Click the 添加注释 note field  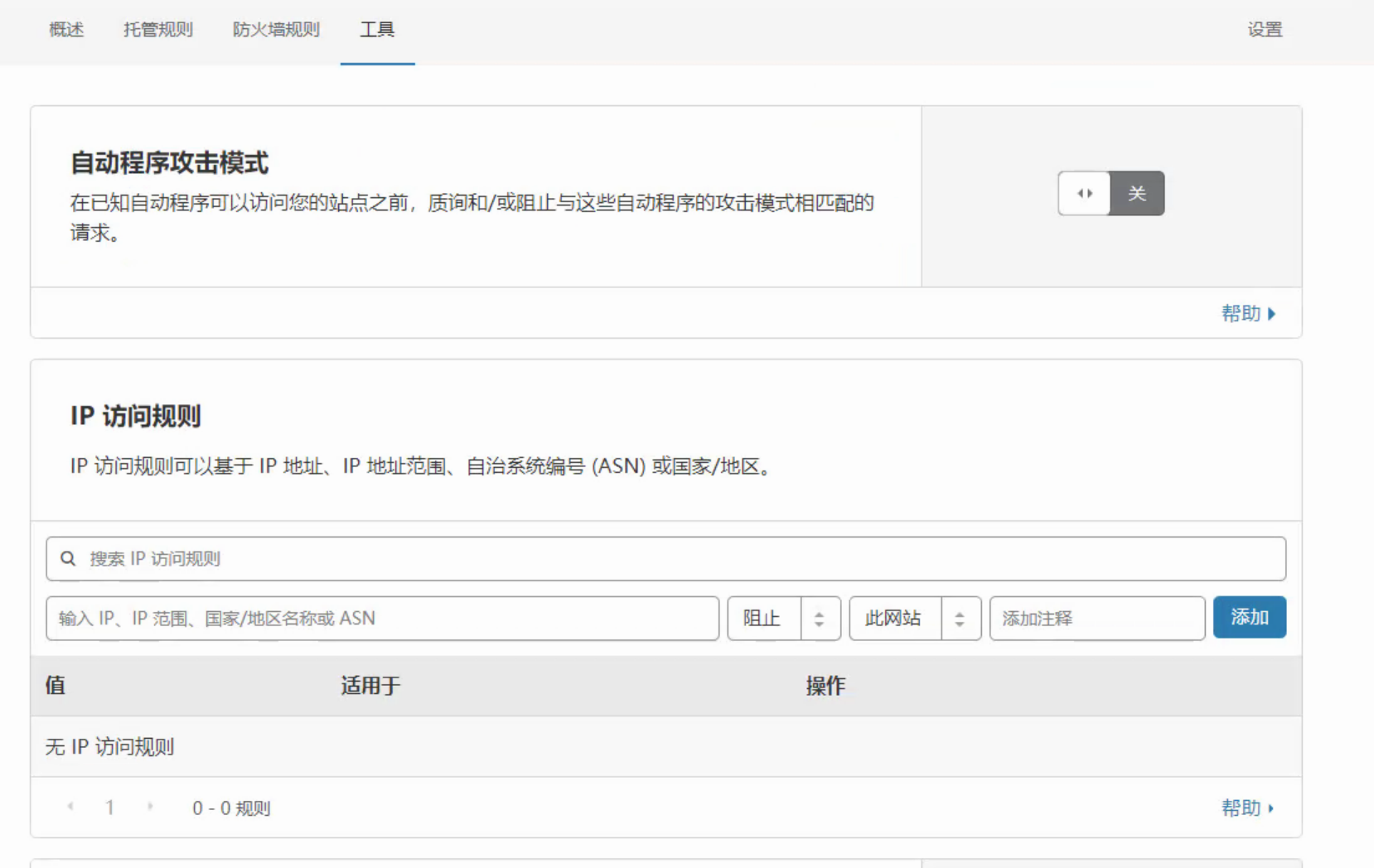click(1096, 619)
